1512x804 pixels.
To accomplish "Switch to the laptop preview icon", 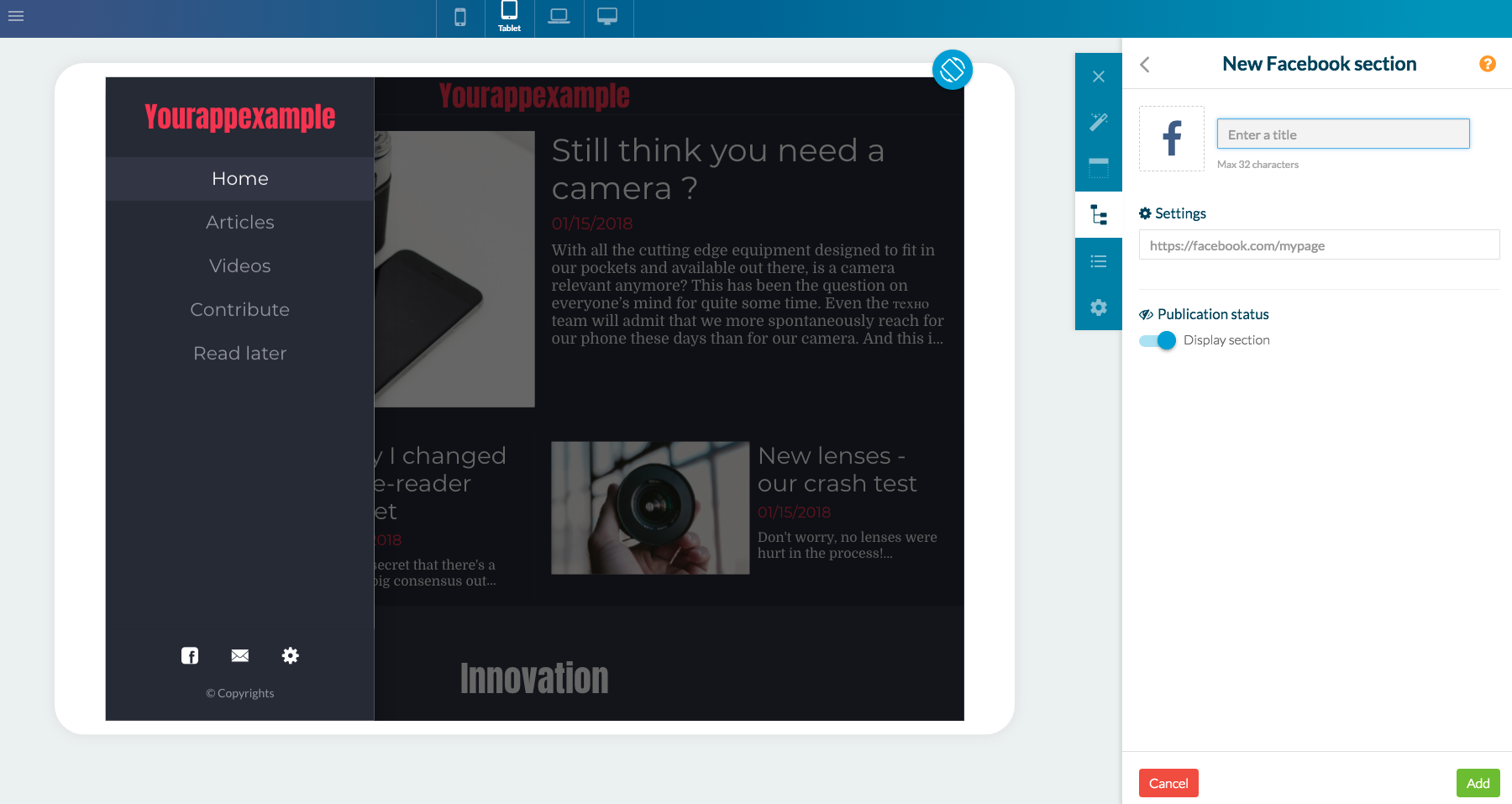I will point(559,15).
